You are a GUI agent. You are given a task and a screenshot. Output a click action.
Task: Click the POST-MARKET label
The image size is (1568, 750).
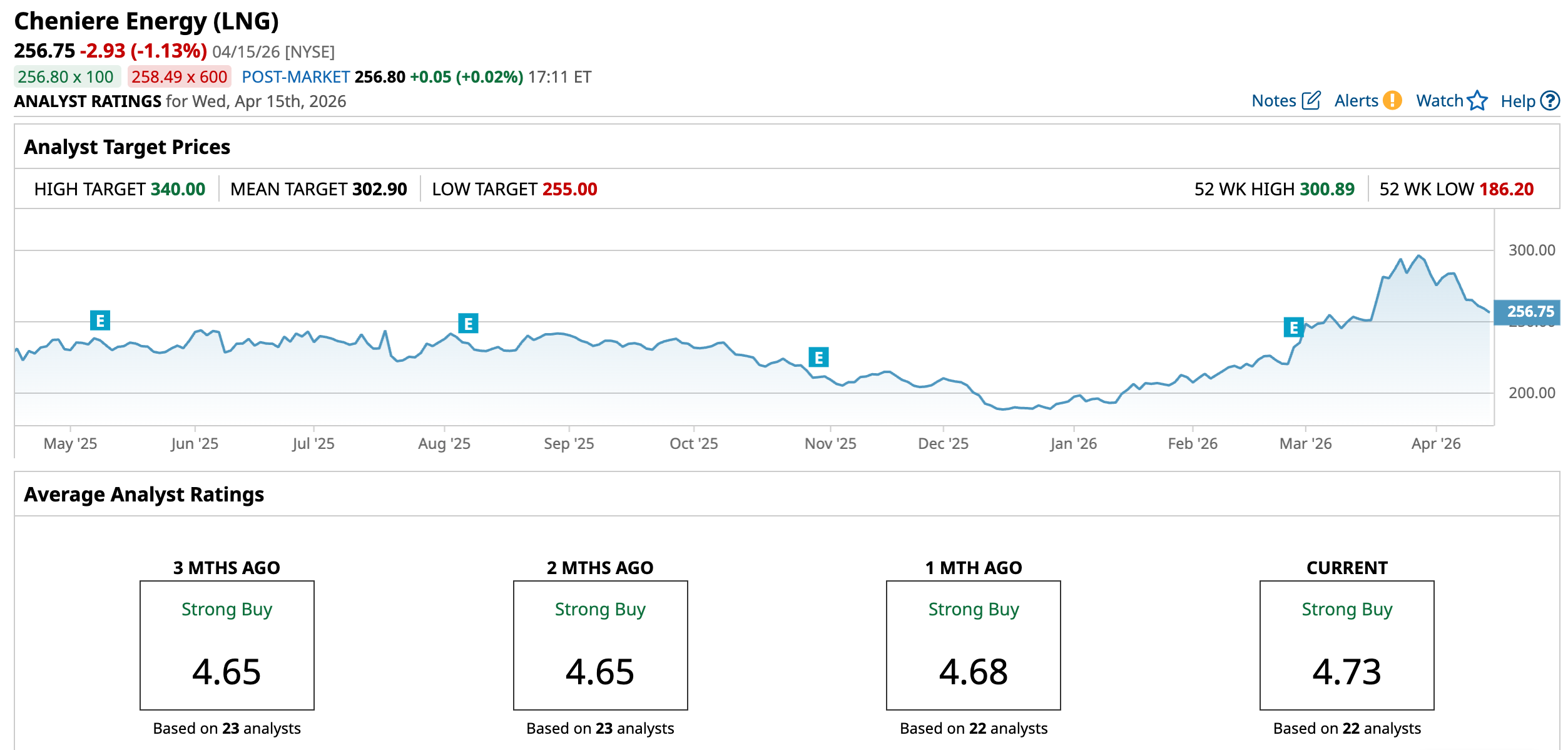point(295,77)
